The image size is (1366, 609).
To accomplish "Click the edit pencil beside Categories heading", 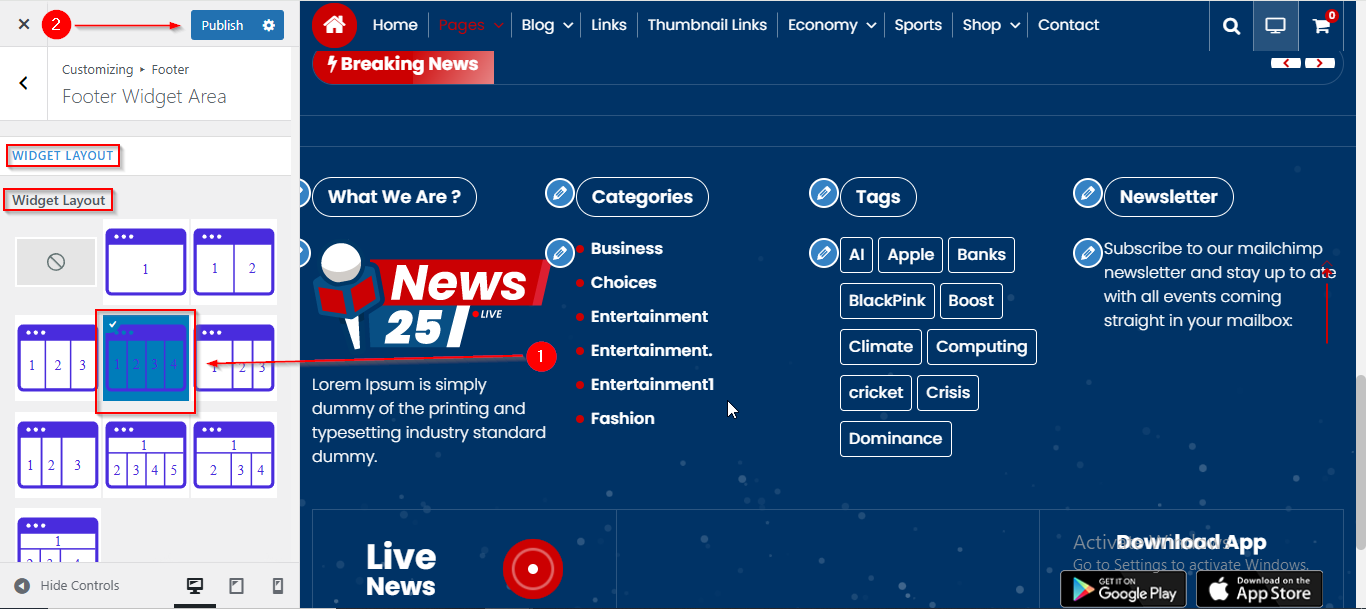I will [560, 194].
